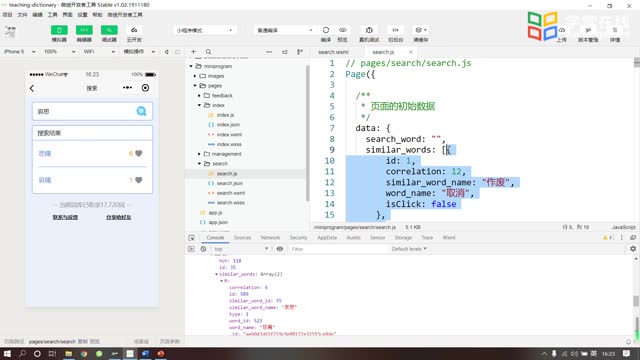Viewport: 640px width, 360px height.
Task: Open the compile mode dropdown
Action: pos(285,30)
